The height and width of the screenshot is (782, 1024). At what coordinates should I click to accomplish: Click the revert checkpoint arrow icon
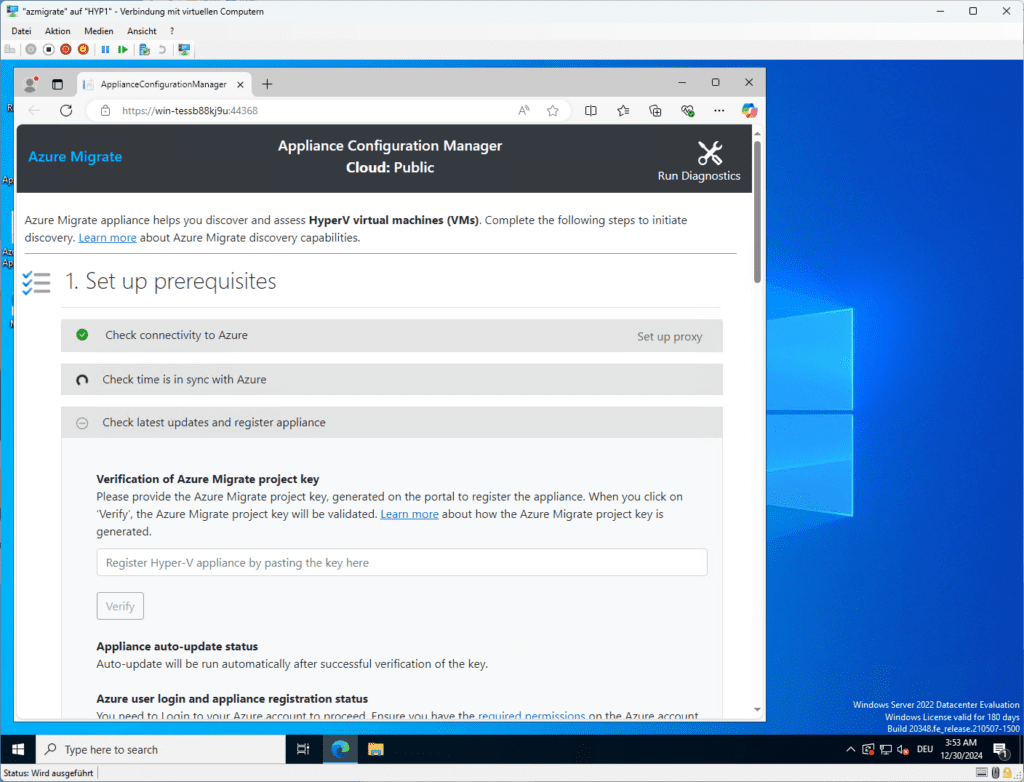(x=162, y=49)
